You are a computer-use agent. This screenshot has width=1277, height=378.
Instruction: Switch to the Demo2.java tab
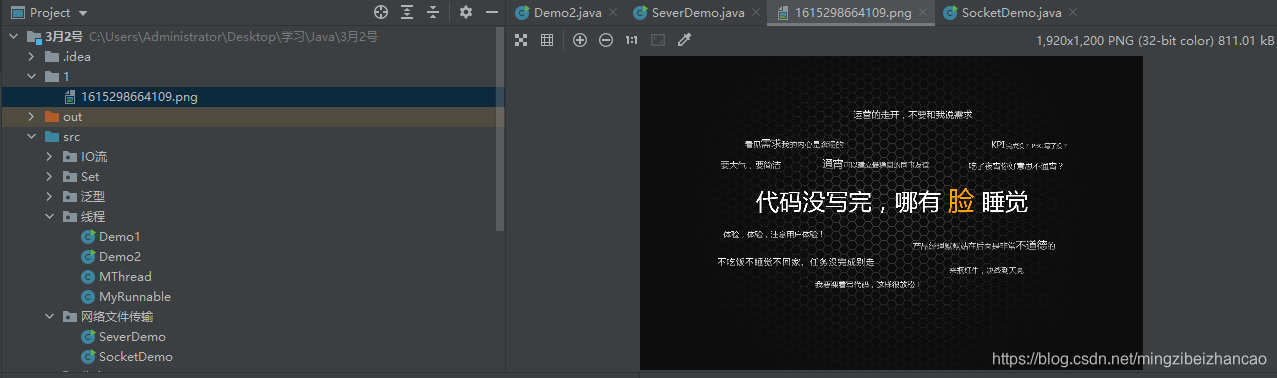pos(566,13)
